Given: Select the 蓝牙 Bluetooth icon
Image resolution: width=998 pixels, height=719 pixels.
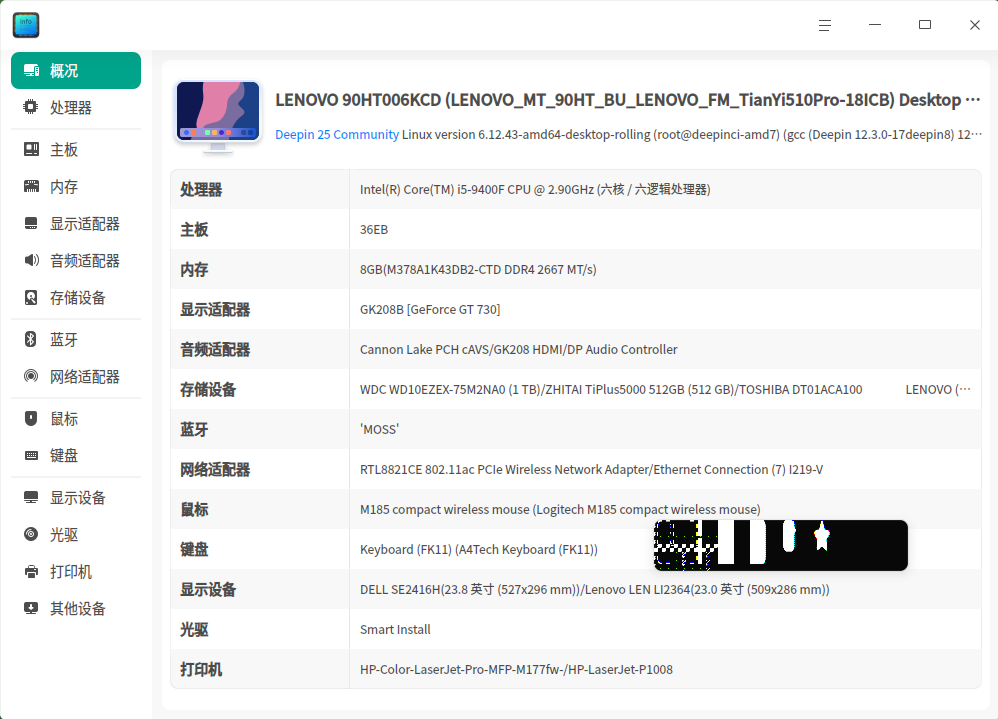Looking at the screenshot, I should 31,339.
